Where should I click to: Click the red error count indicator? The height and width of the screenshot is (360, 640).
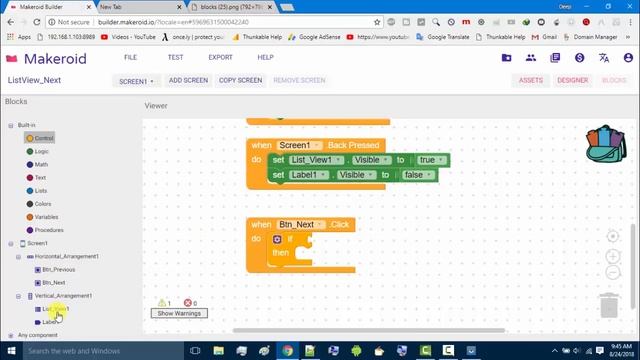click(188, 303)
